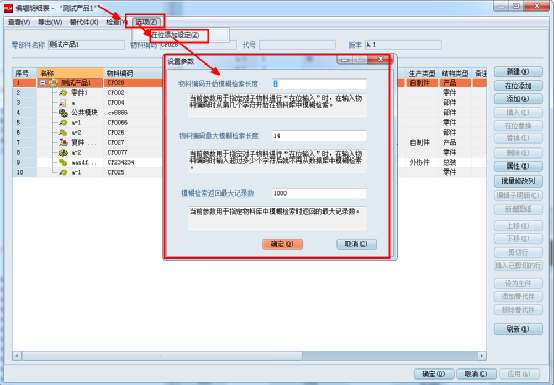Select the icon in row 3 next to CP004
The width and height of the screenshot is (554, 385).
tap(63, 103)
